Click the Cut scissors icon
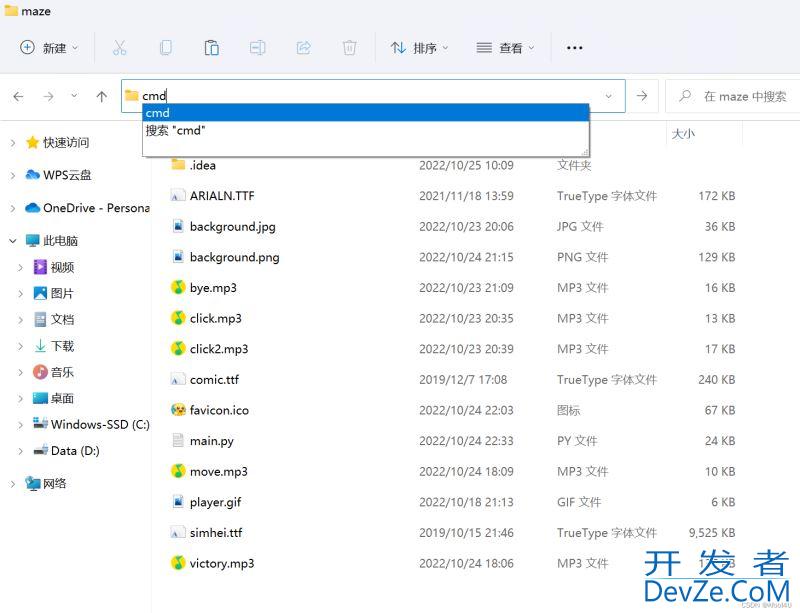800x613 pixels. (119, 48)
